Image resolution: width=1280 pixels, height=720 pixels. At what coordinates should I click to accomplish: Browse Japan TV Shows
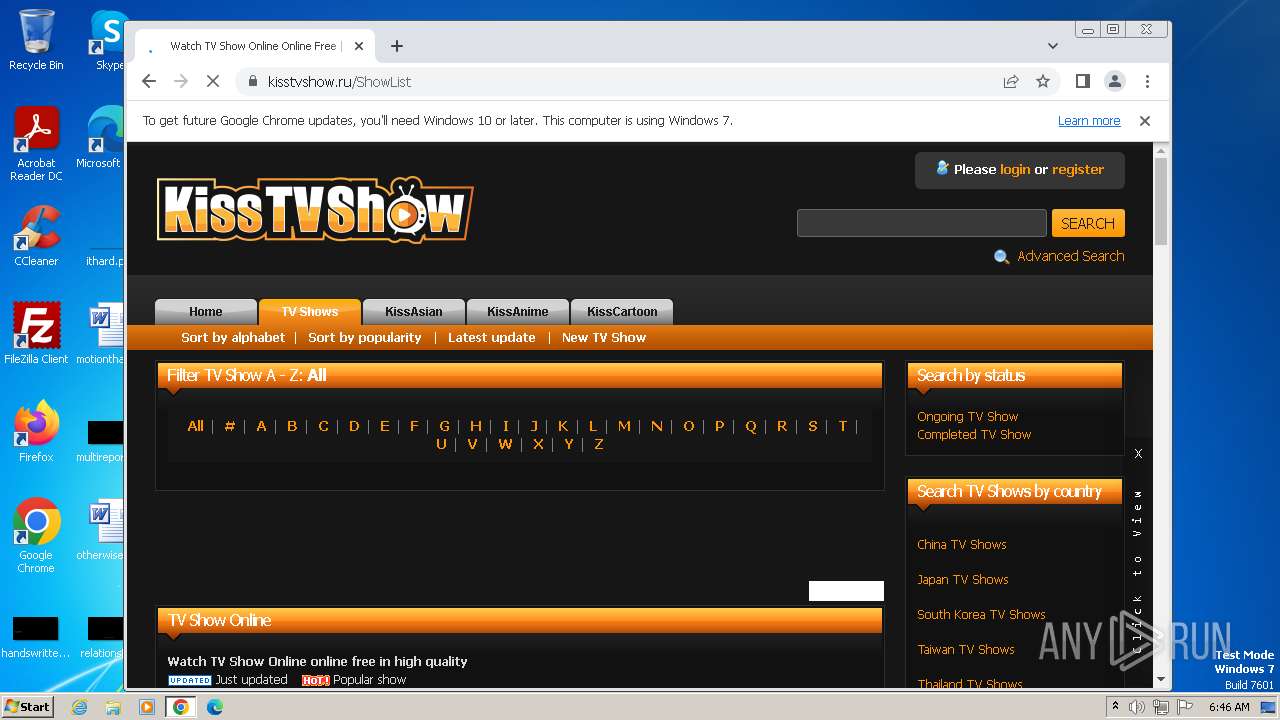tap(963, 580)
